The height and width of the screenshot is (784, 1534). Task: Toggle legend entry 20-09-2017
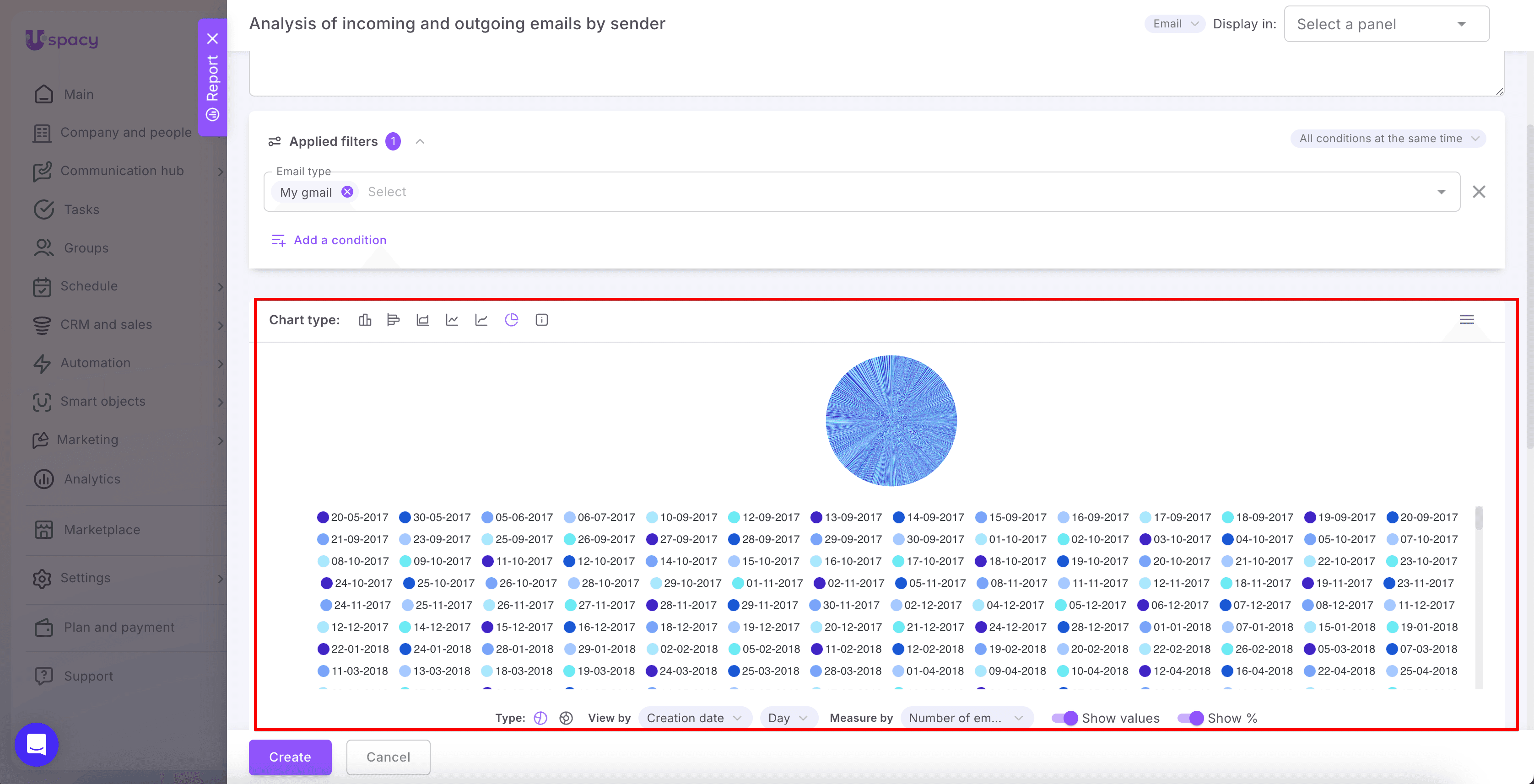coord(1422,517)
